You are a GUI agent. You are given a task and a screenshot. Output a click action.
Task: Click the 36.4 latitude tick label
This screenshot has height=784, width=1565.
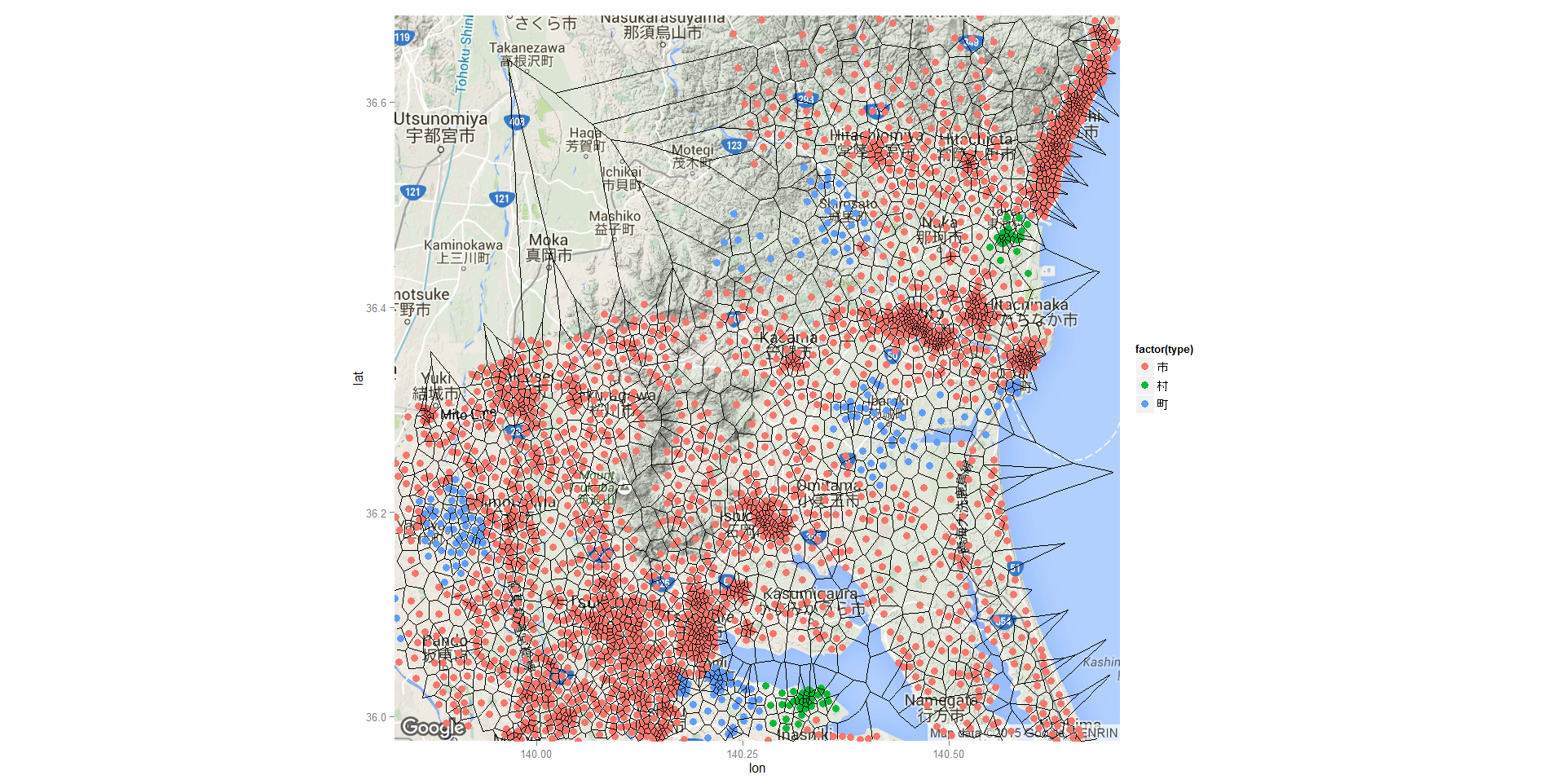(376, 308)
